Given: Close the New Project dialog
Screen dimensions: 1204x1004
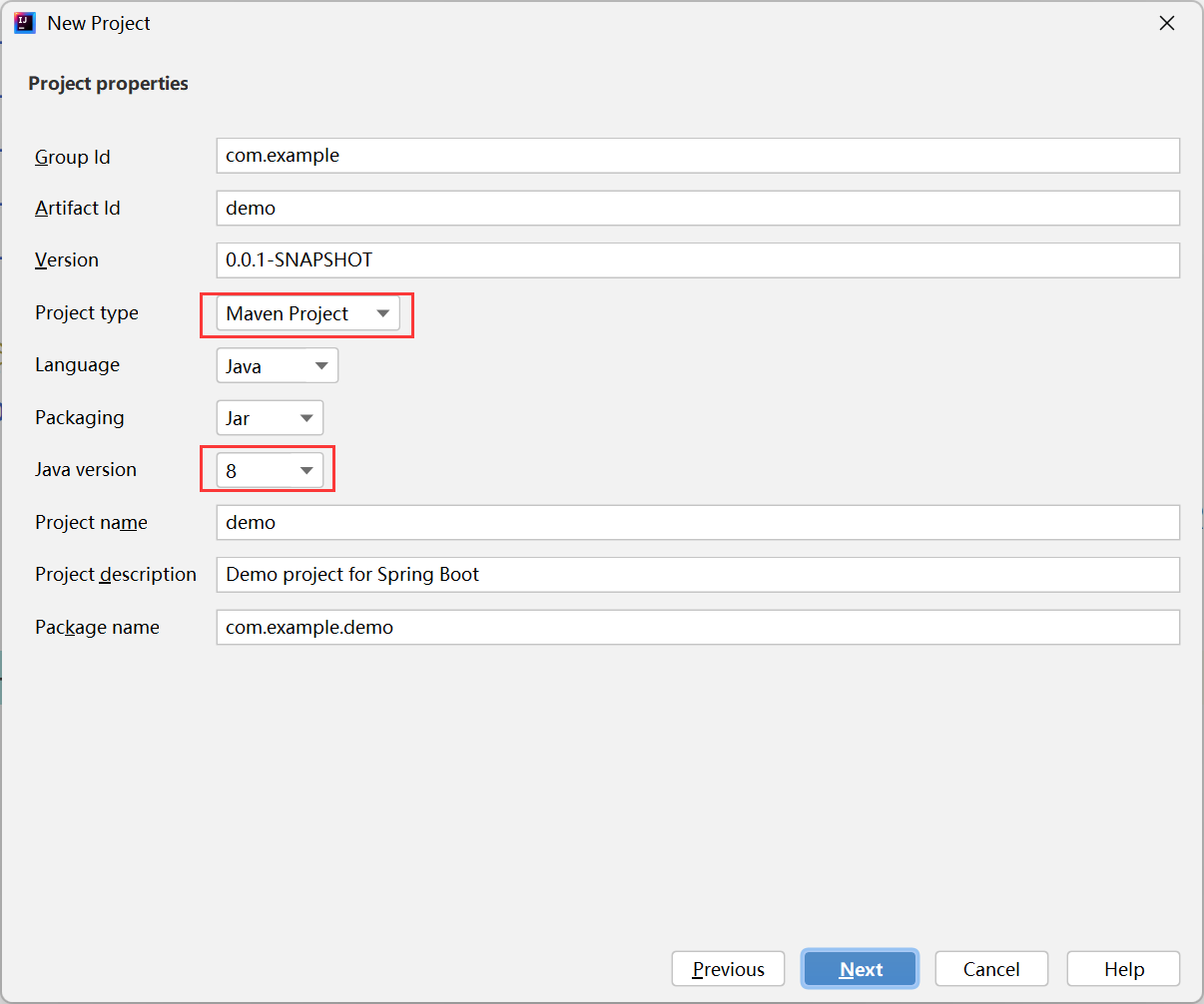Looking at the screenshot, I should tap(1166, 23).
